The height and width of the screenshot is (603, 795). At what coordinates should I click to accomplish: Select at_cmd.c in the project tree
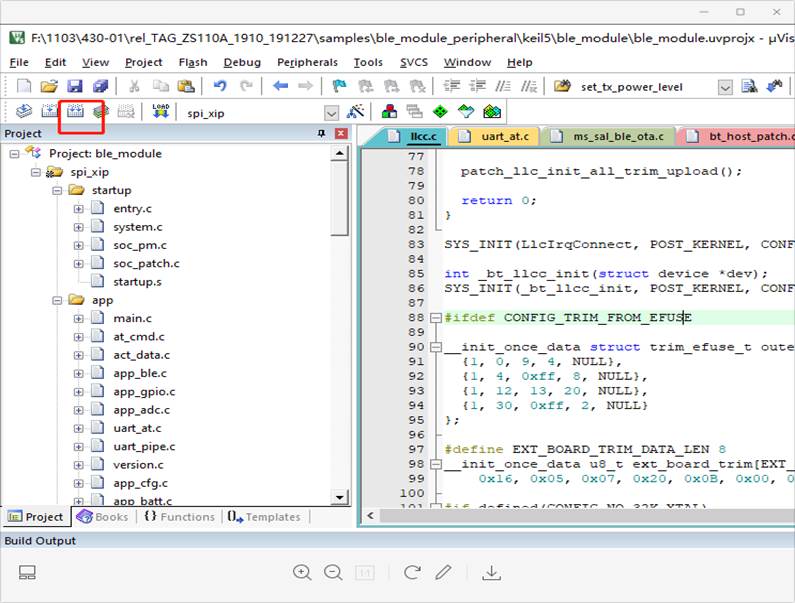coord(138,337)
